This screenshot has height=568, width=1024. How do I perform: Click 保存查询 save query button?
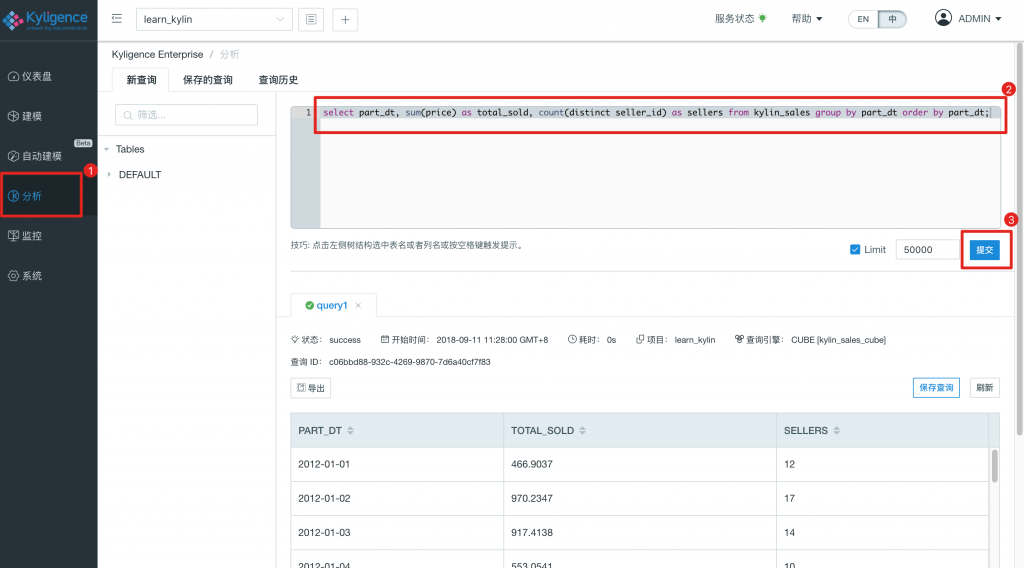coord(936,387)
